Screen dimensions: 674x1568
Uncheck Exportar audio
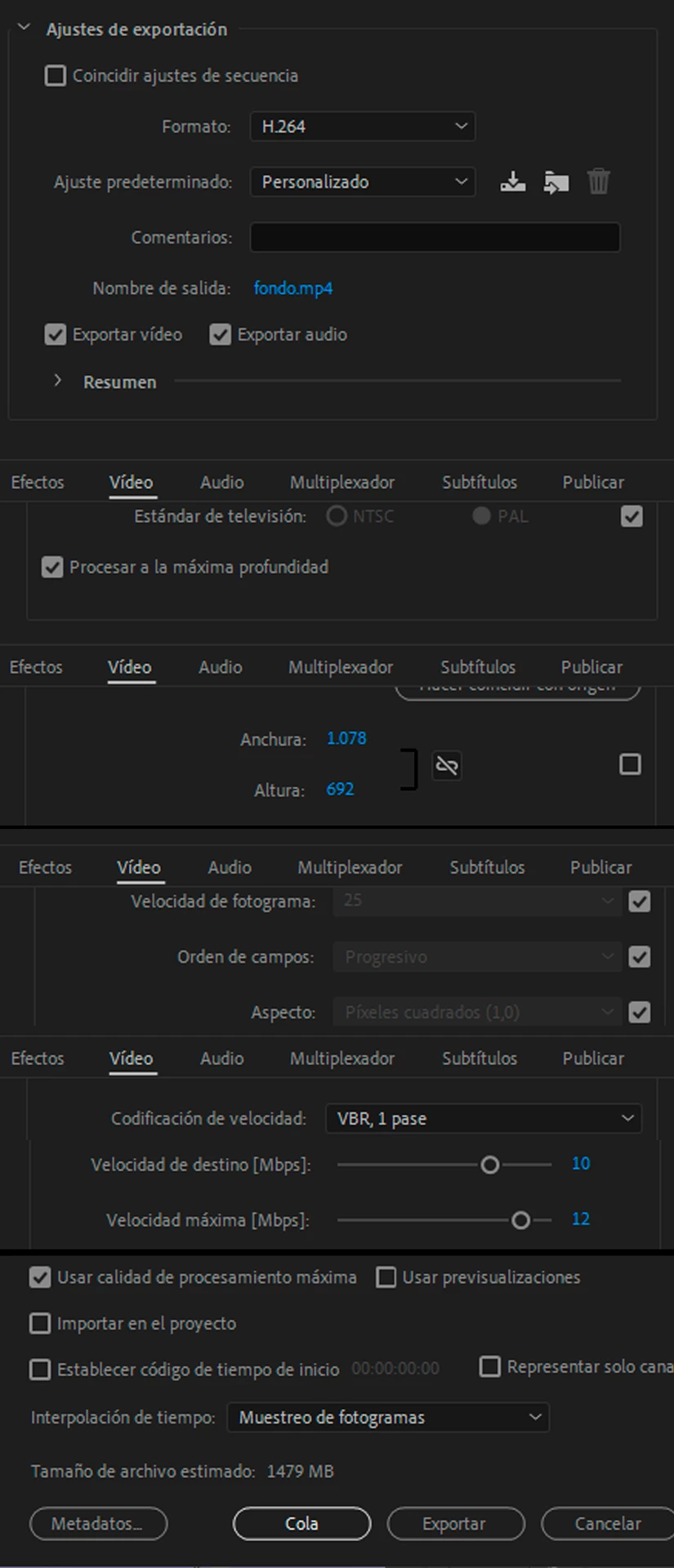coord(221,335)
